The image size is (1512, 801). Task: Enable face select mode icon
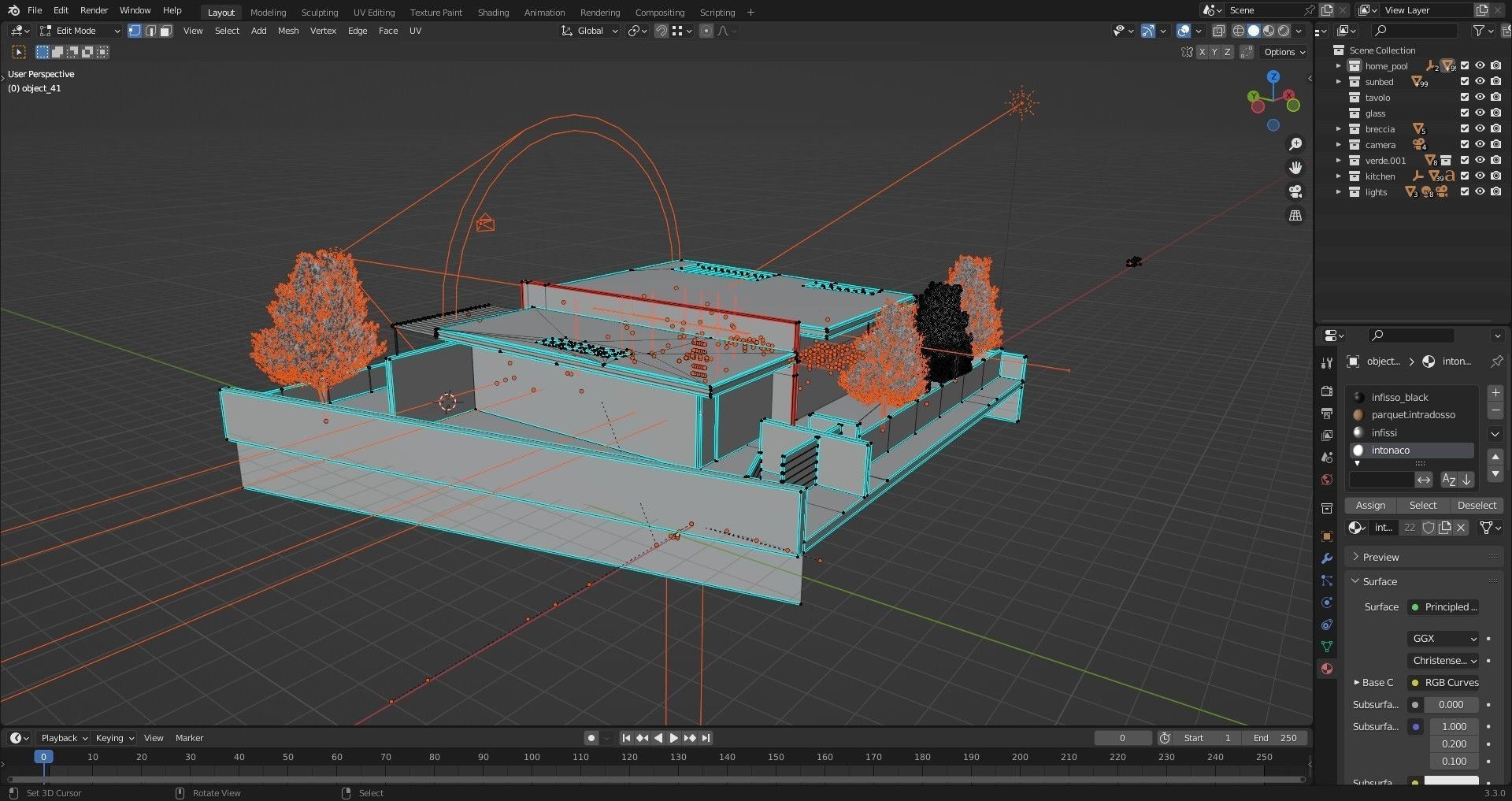click(166, 31)
